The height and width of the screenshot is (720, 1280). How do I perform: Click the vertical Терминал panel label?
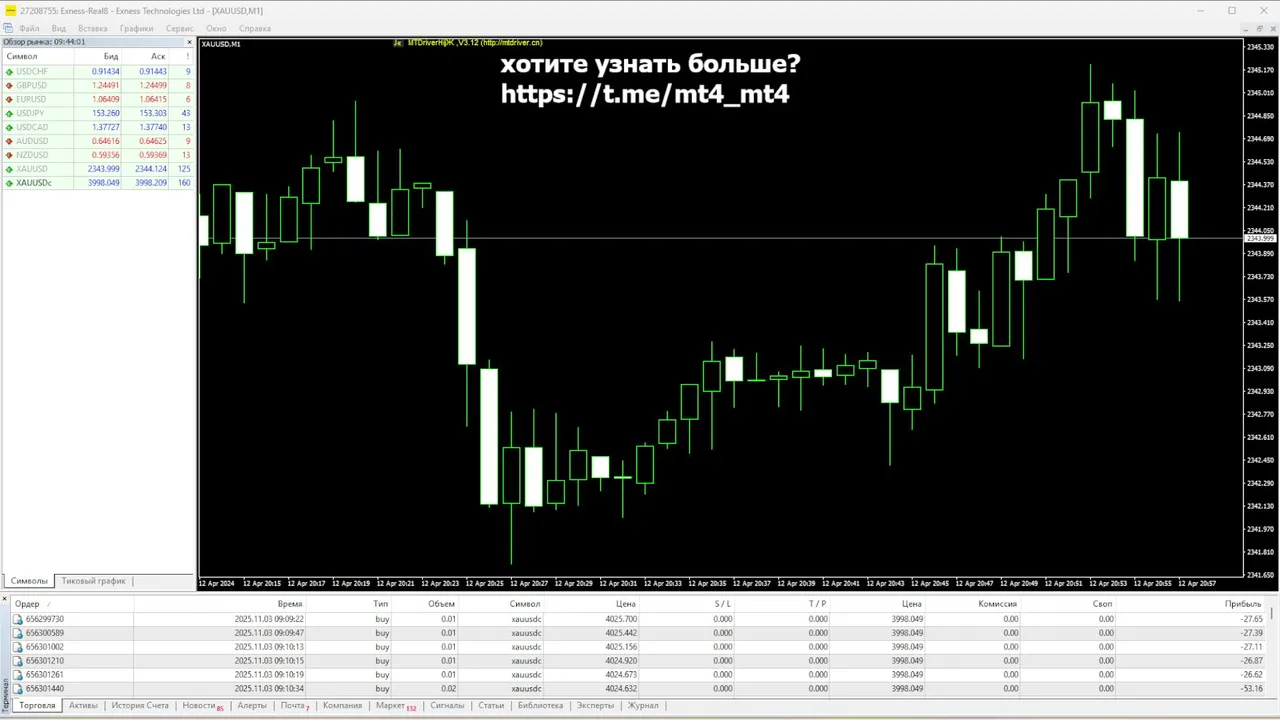click(5, 694)
